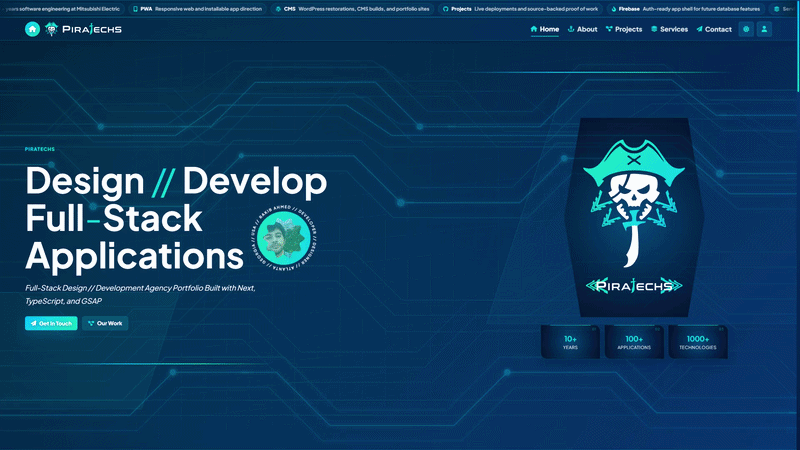Click the "Applications" heading word
The width and height of the screenshot is (800, 450).
pos(134,256)
